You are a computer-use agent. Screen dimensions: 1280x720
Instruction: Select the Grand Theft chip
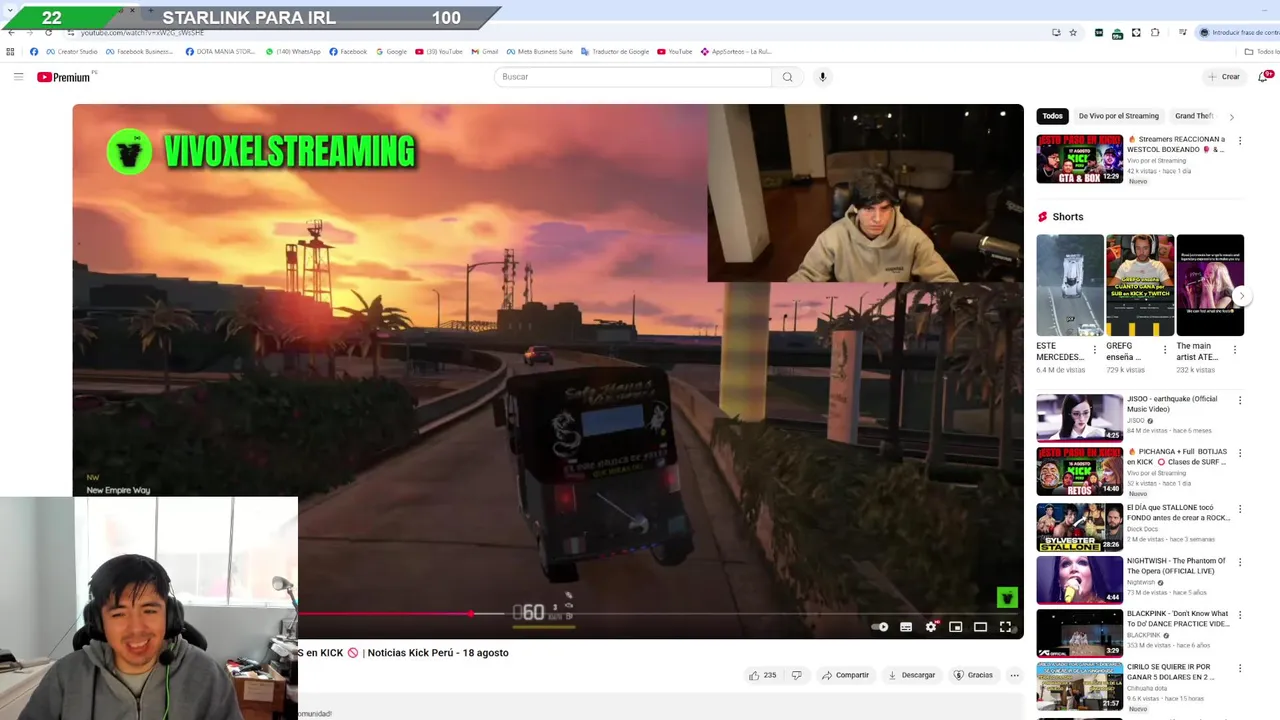point(1194,116)
